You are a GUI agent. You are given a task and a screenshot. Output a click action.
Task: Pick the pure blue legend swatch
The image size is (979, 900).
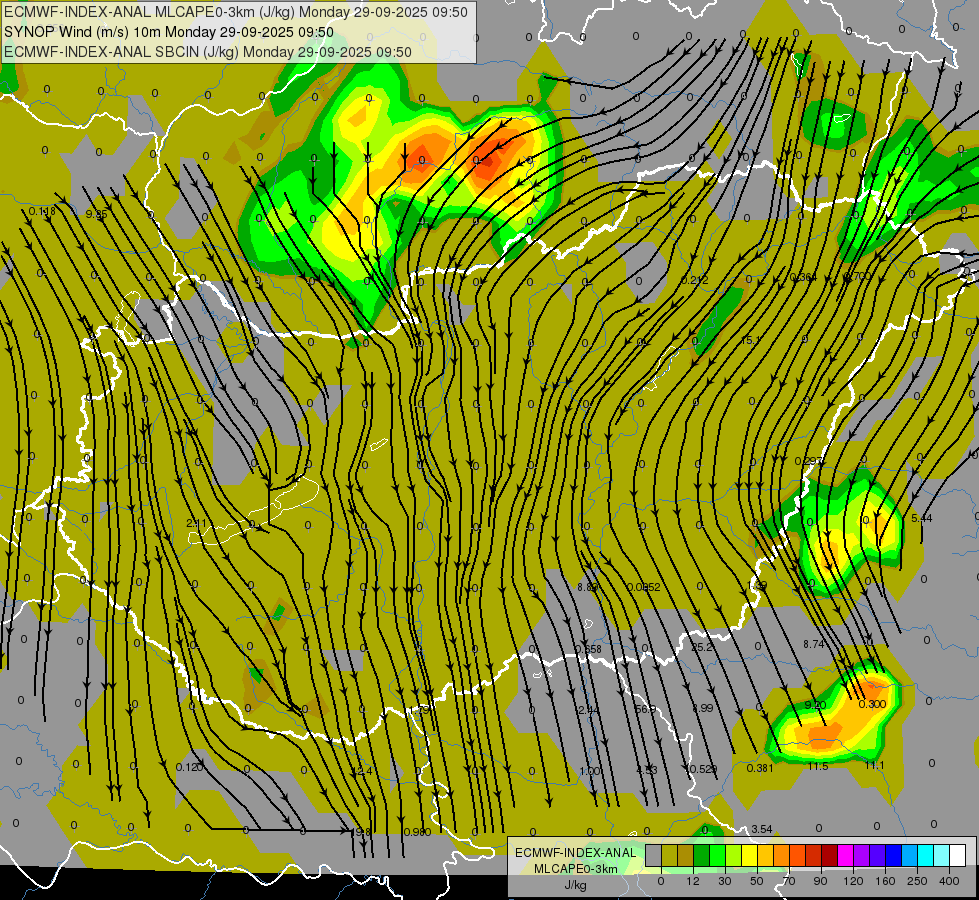point(893,855)
